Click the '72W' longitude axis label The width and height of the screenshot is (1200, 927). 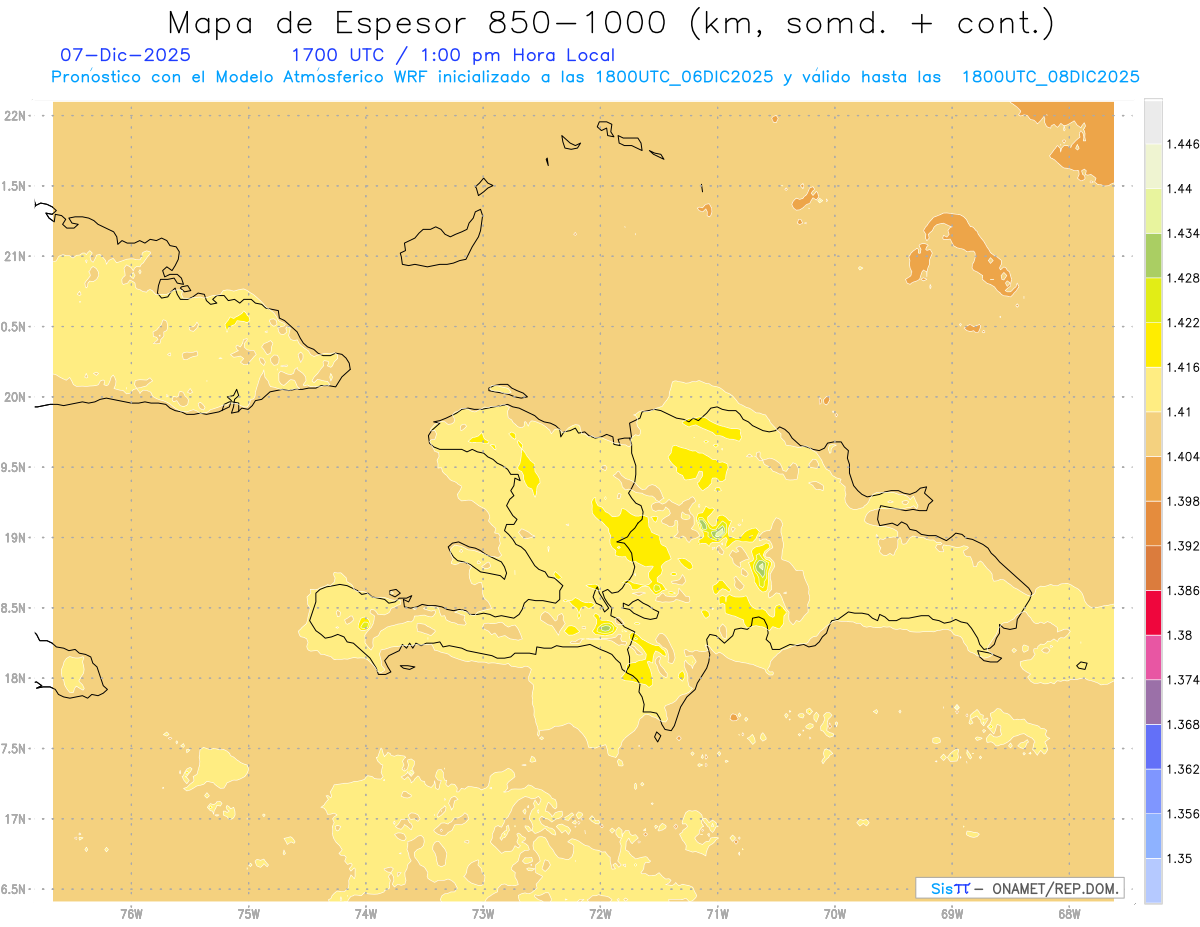[x=600, y=914]
